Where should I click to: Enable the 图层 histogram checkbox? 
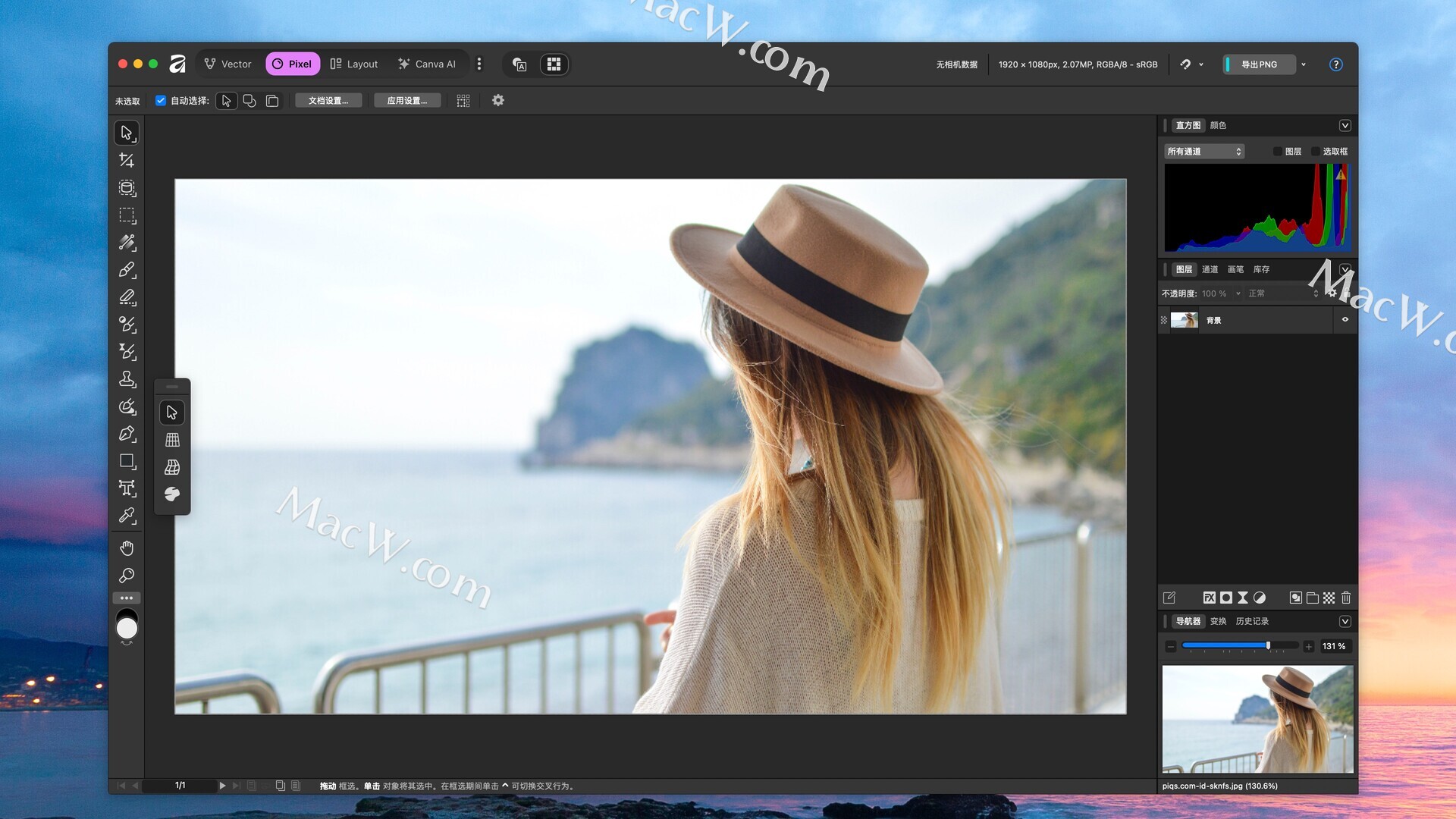(1278, 152)
